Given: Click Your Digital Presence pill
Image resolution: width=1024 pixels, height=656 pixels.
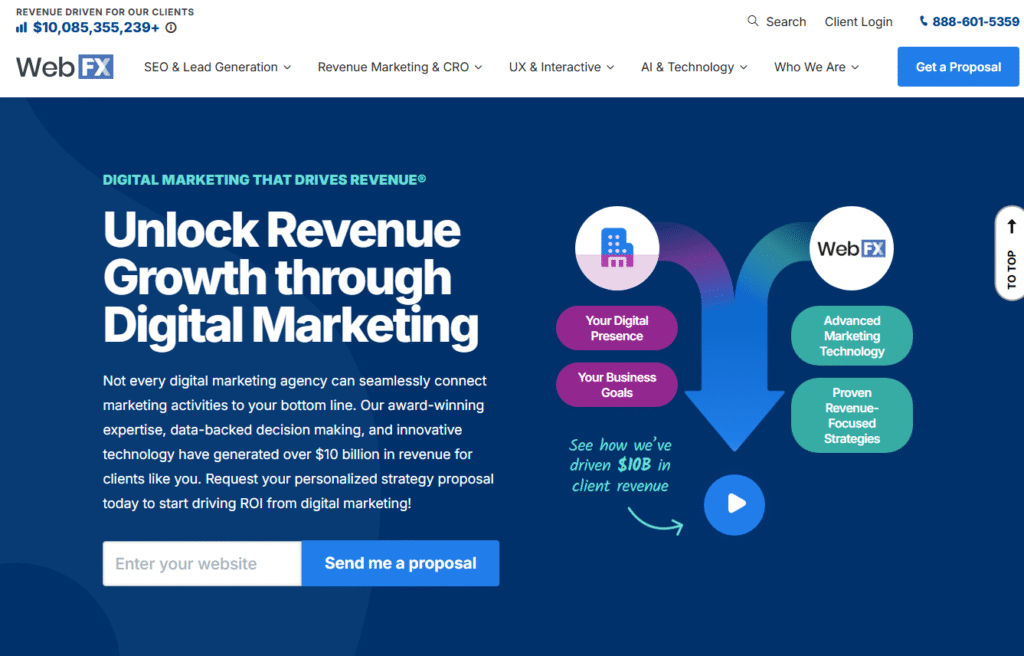Looking at the screenshot, I should click(616, 328).
